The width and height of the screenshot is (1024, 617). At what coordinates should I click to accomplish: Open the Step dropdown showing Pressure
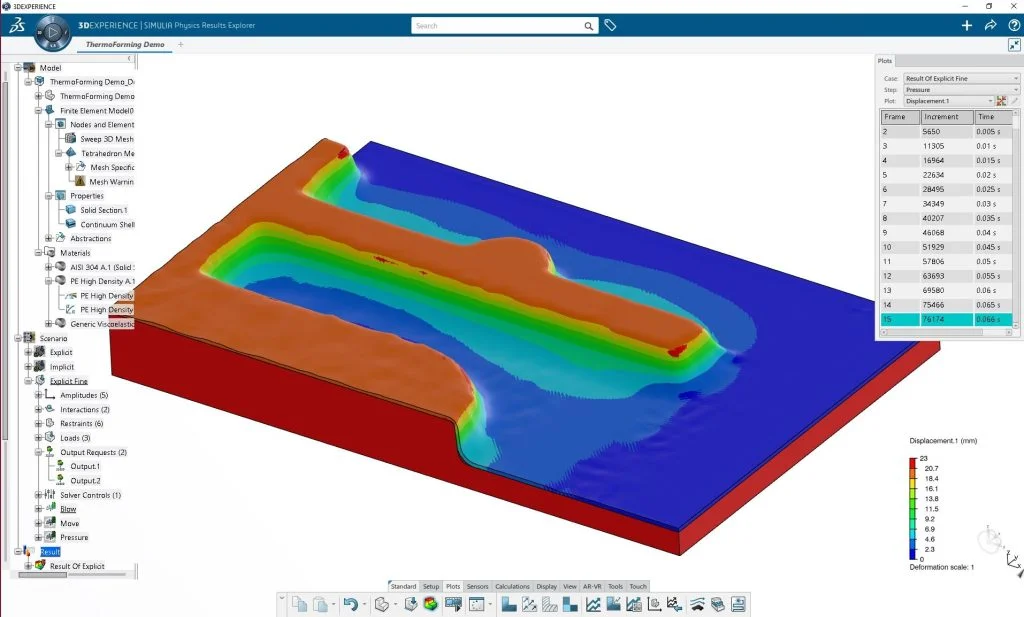(960, 90)
